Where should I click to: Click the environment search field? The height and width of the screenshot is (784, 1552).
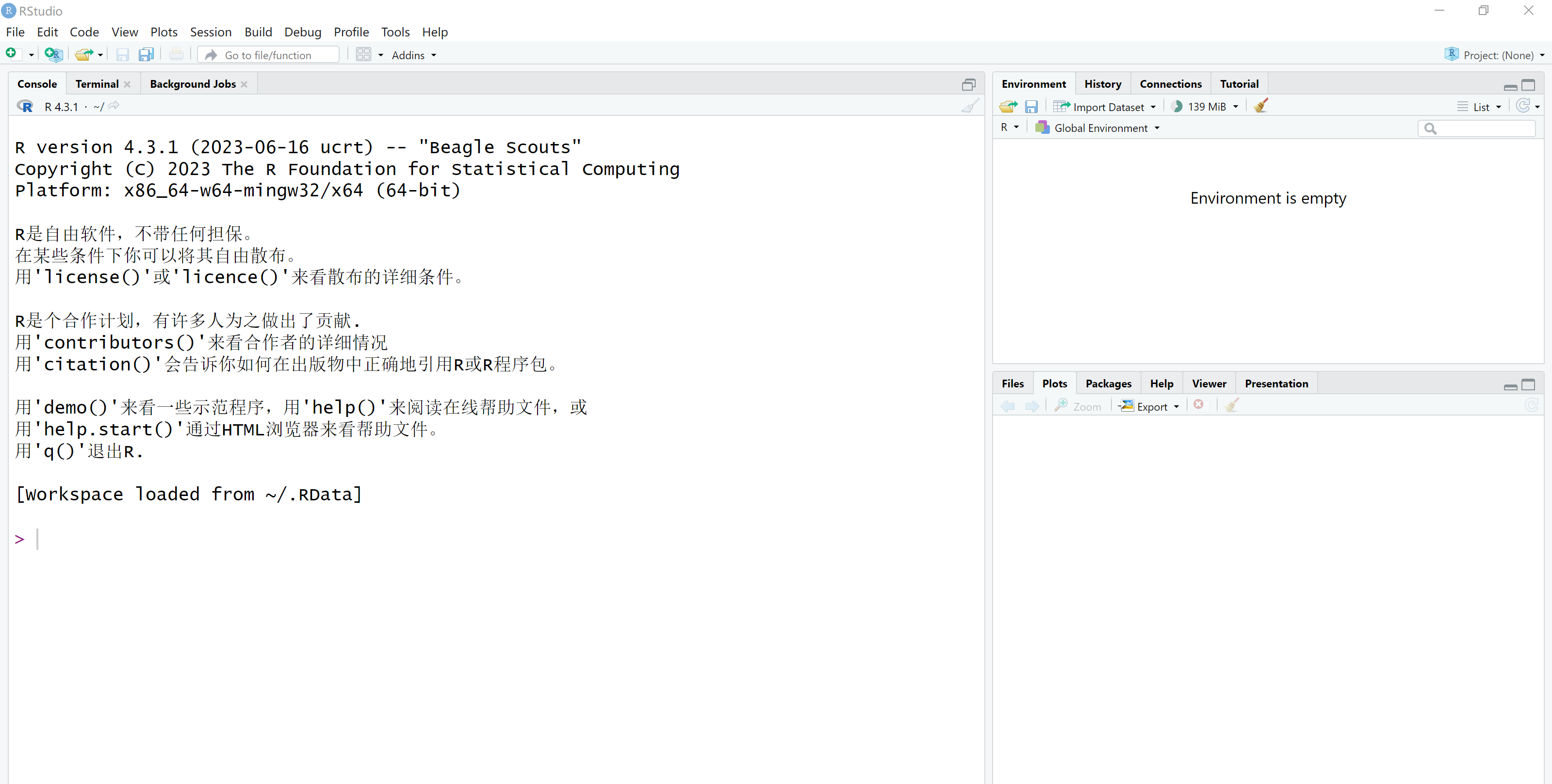point(1476,128)
